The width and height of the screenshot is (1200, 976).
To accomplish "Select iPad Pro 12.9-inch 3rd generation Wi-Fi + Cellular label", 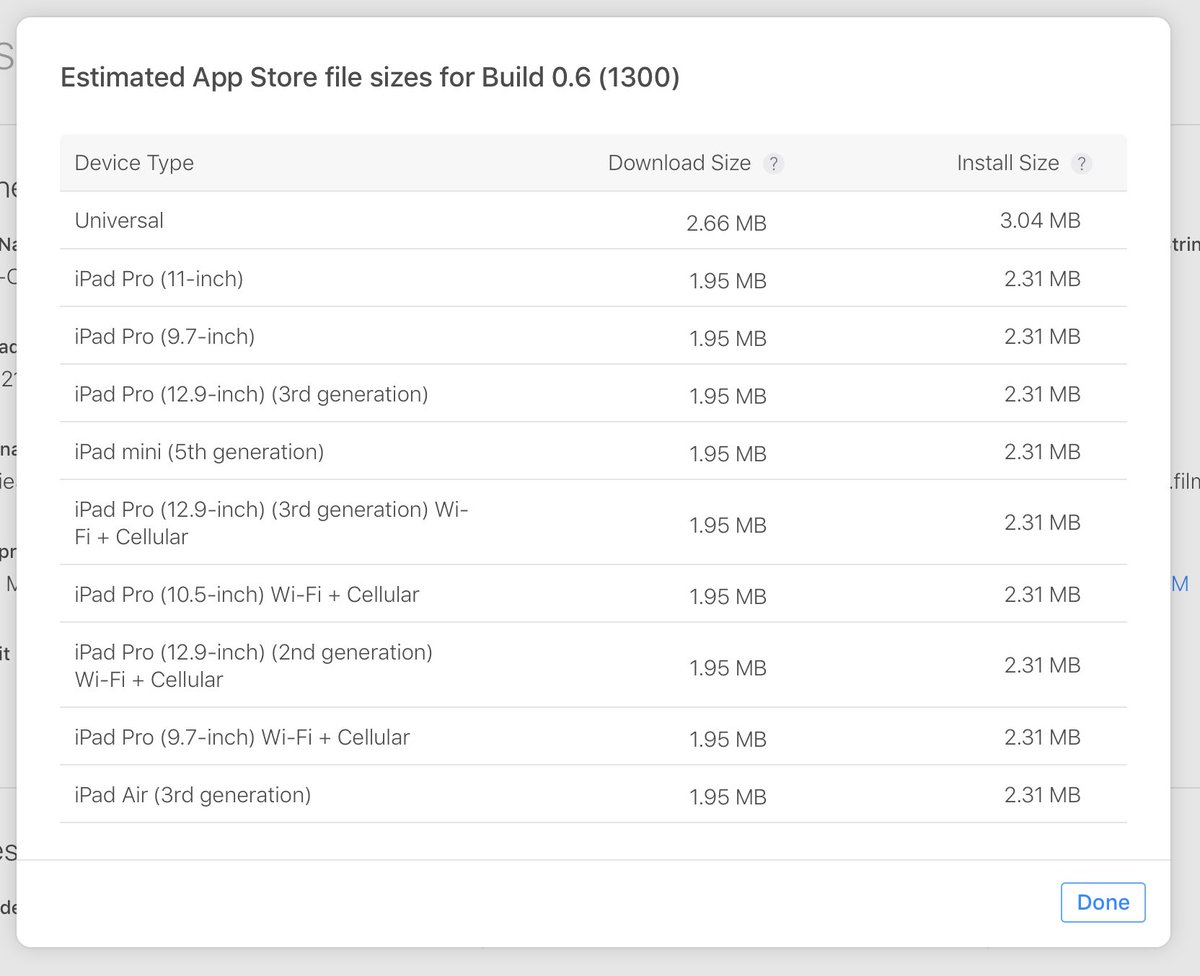I will tap(272, 523).
